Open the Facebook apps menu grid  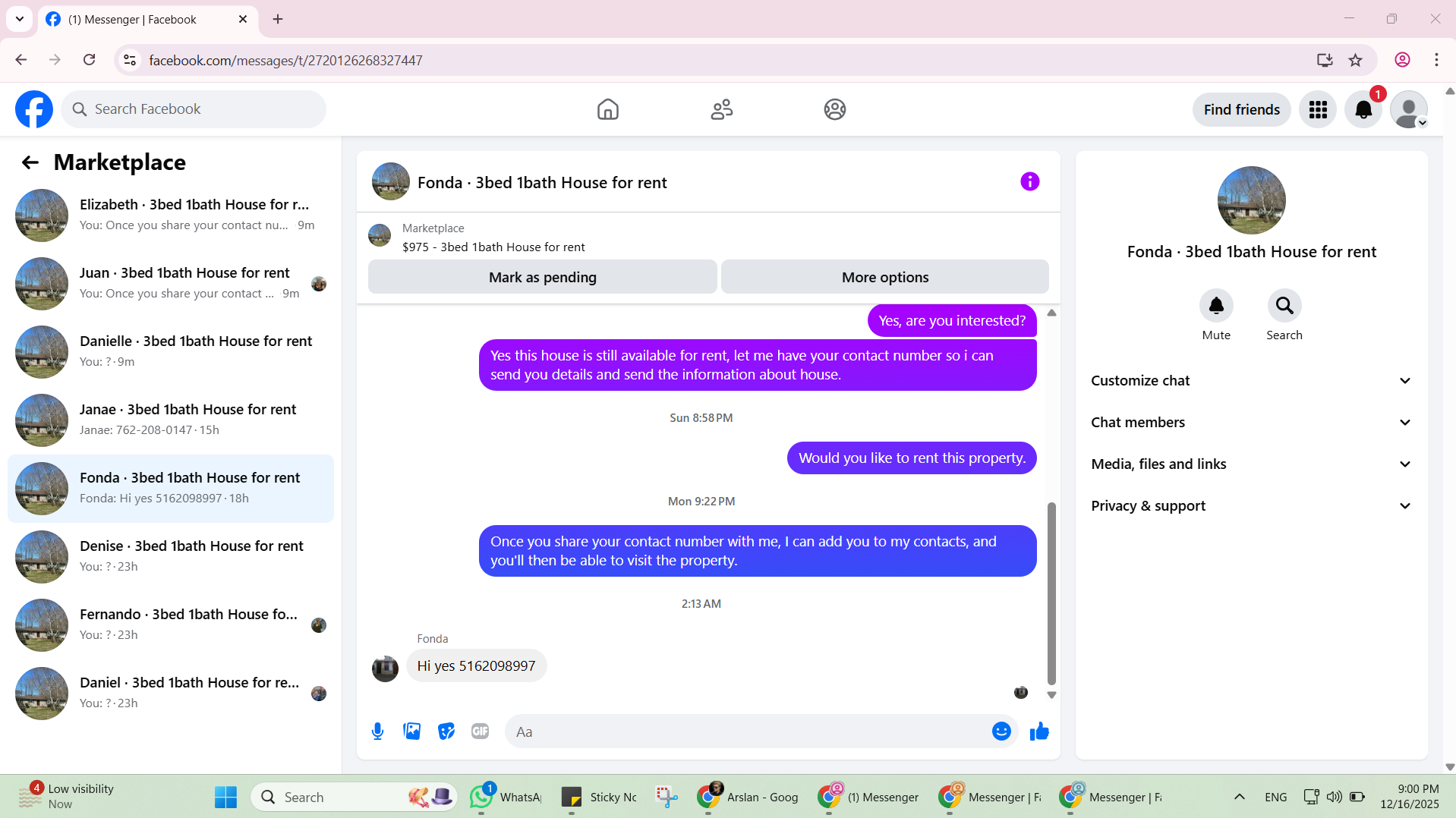pos(1318,110)
